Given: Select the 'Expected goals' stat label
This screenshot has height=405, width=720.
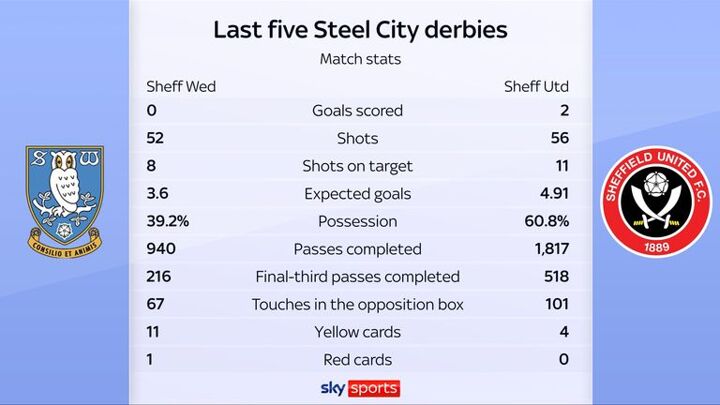Looking at the screenshot, I should click(357, 193).
